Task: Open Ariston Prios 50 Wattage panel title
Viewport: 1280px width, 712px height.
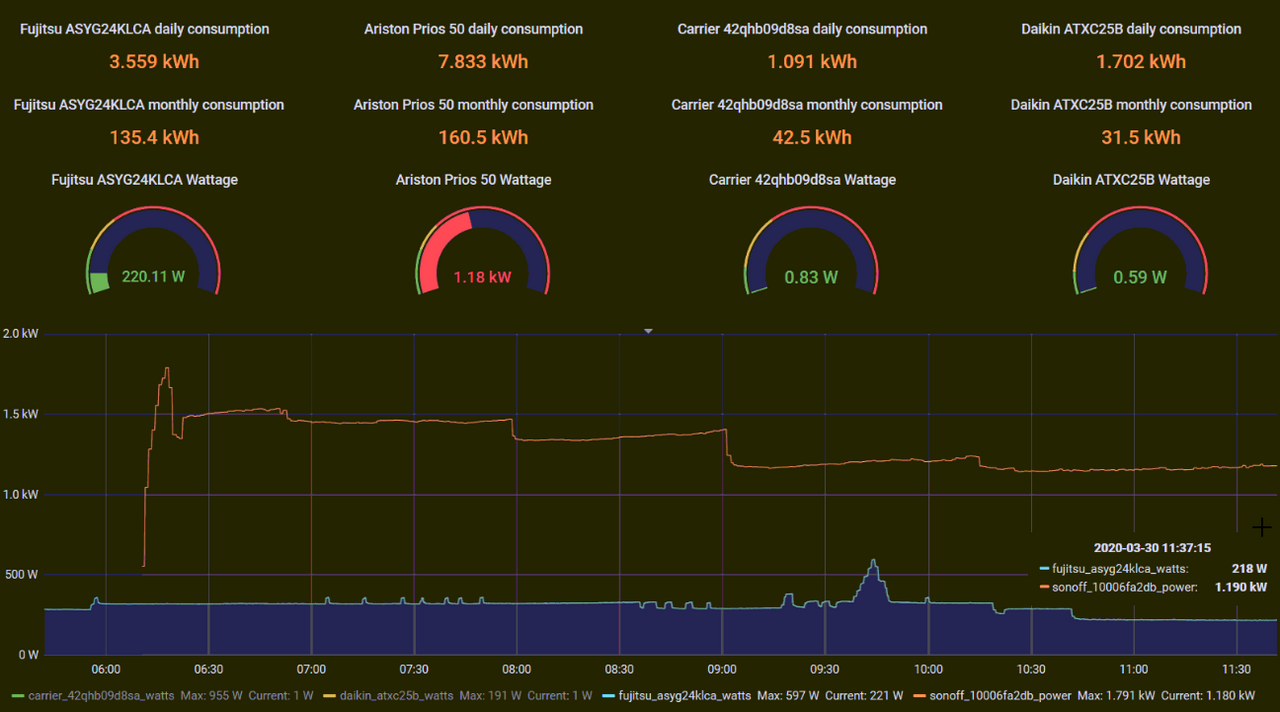Action: tap(473, 180)
